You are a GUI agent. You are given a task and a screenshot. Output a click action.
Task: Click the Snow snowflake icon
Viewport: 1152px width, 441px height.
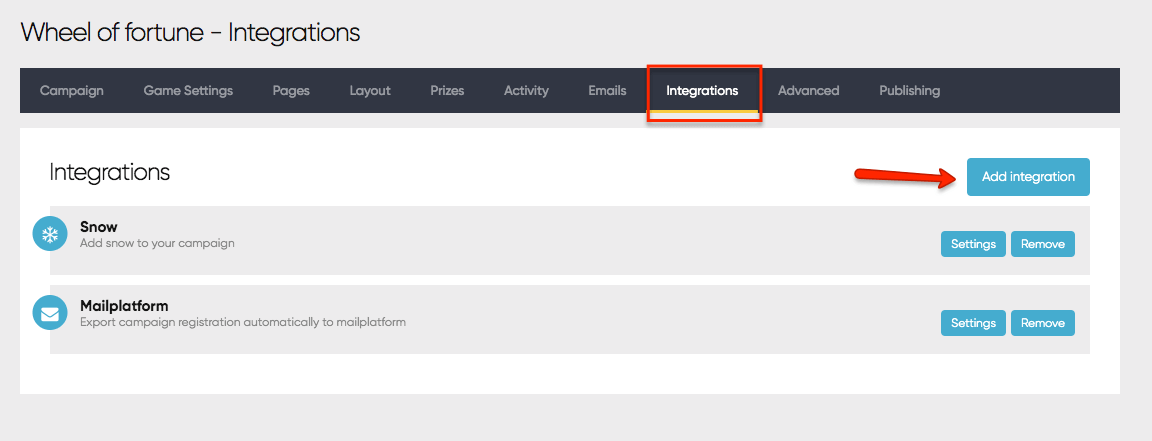click(50, 234)
